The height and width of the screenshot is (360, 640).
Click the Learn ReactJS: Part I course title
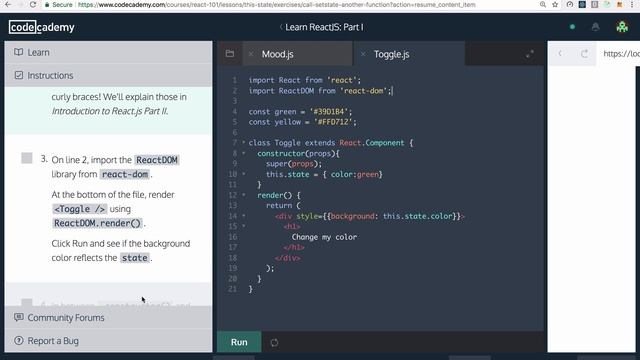click(x=324, y=27)
